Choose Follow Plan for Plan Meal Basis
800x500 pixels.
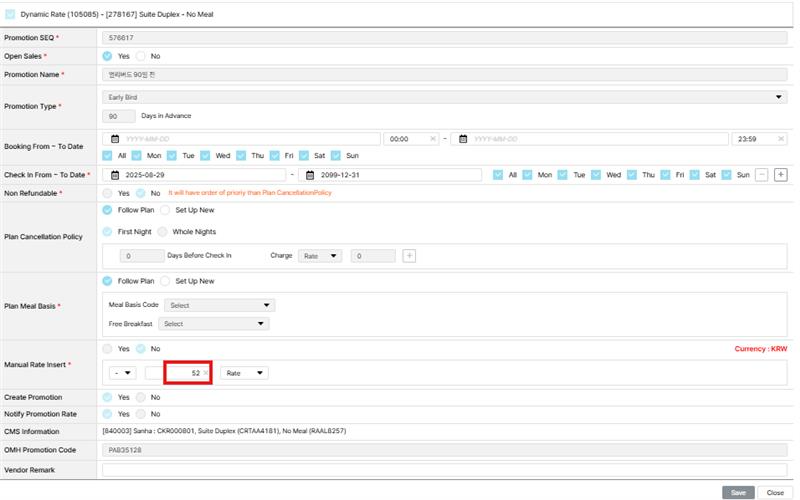click(107, 281)
